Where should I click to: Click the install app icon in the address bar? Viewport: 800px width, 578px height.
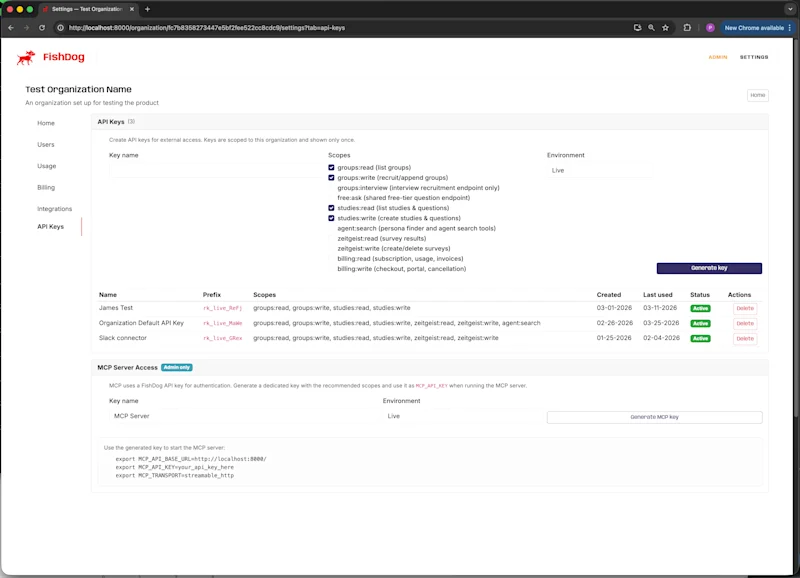pyautogui.click(x=637, y=28)
